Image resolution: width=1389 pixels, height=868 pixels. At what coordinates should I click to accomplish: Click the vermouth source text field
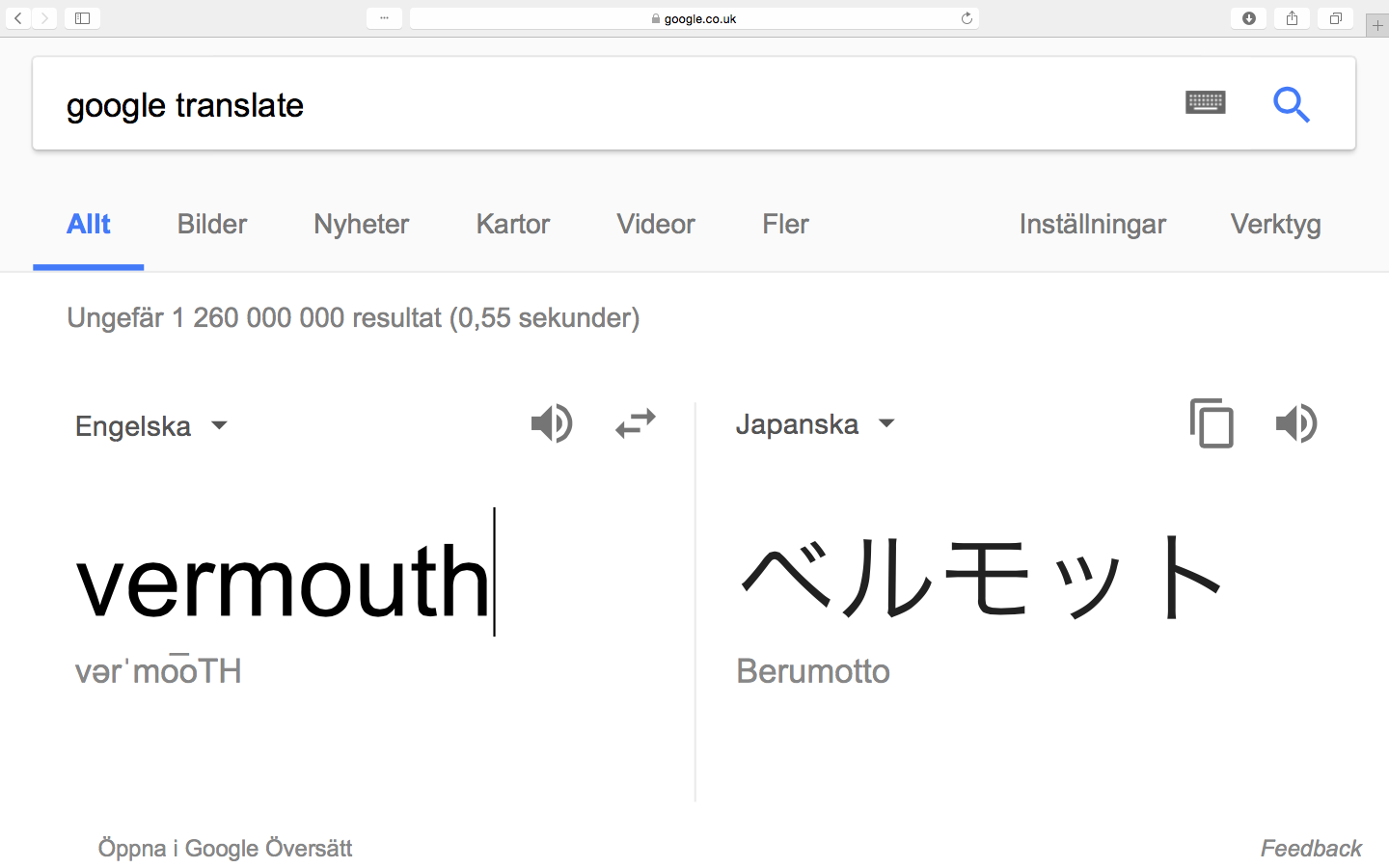tap(285, 581)
